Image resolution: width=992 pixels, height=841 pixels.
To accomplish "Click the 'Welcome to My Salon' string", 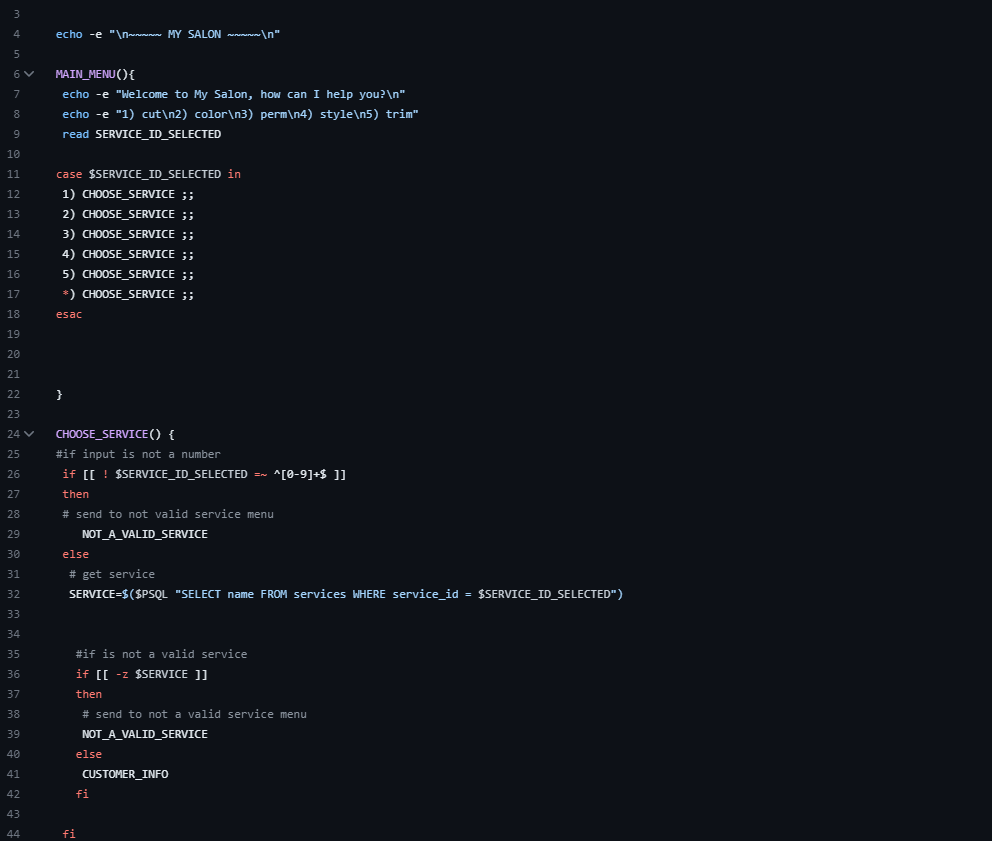I will (260, 94).
